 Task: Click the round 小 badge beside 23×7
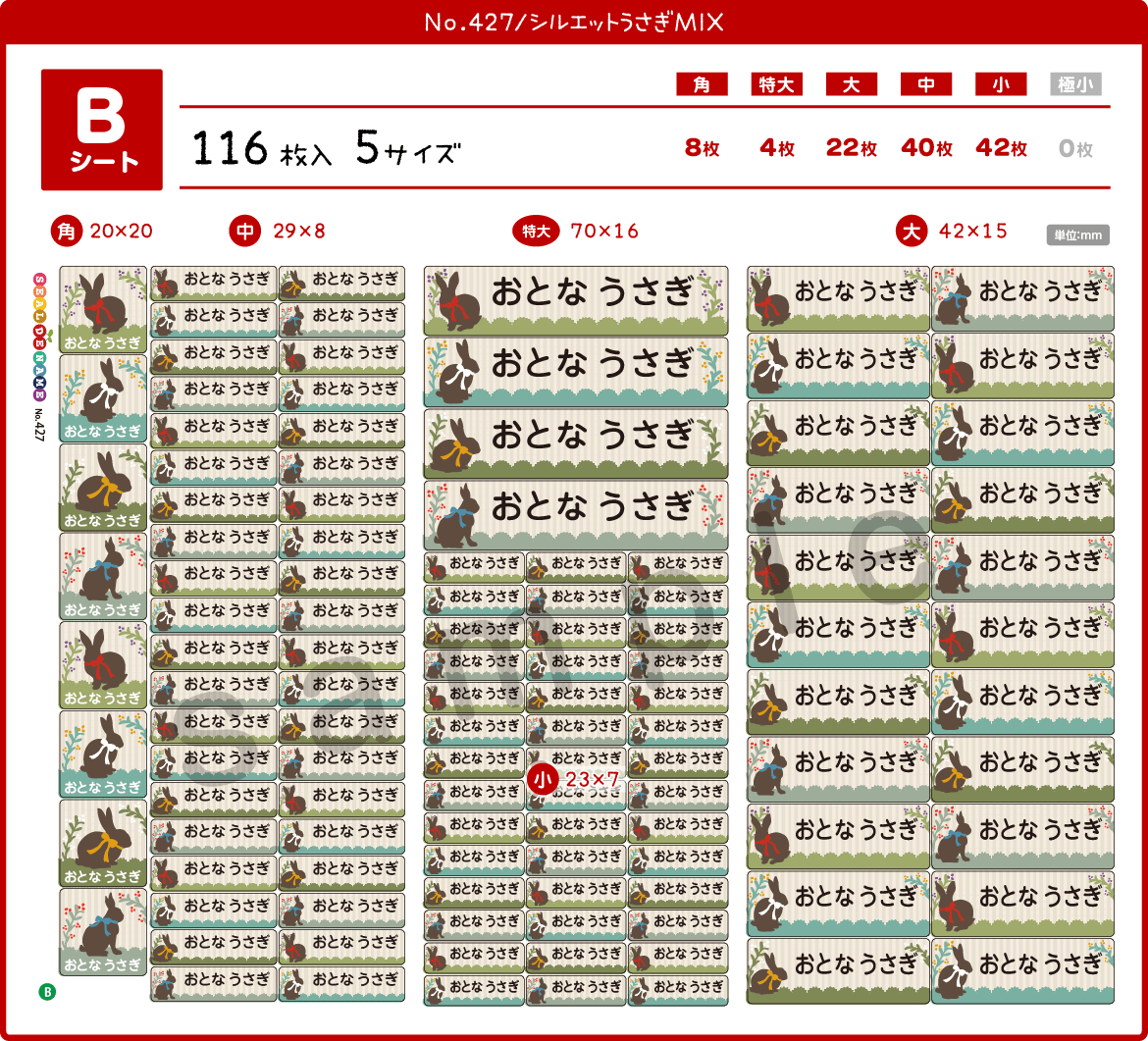click(x=543, y=779)
